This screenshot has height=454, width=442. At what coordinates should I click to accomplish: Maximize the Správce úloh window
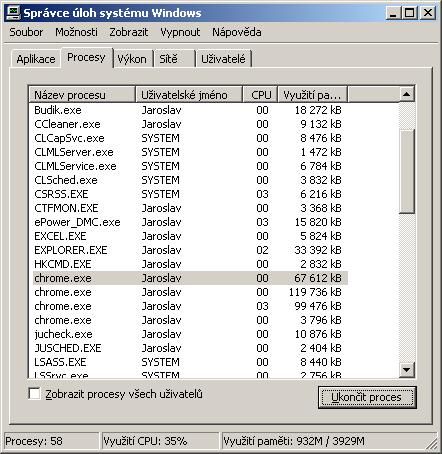[410, 13]
